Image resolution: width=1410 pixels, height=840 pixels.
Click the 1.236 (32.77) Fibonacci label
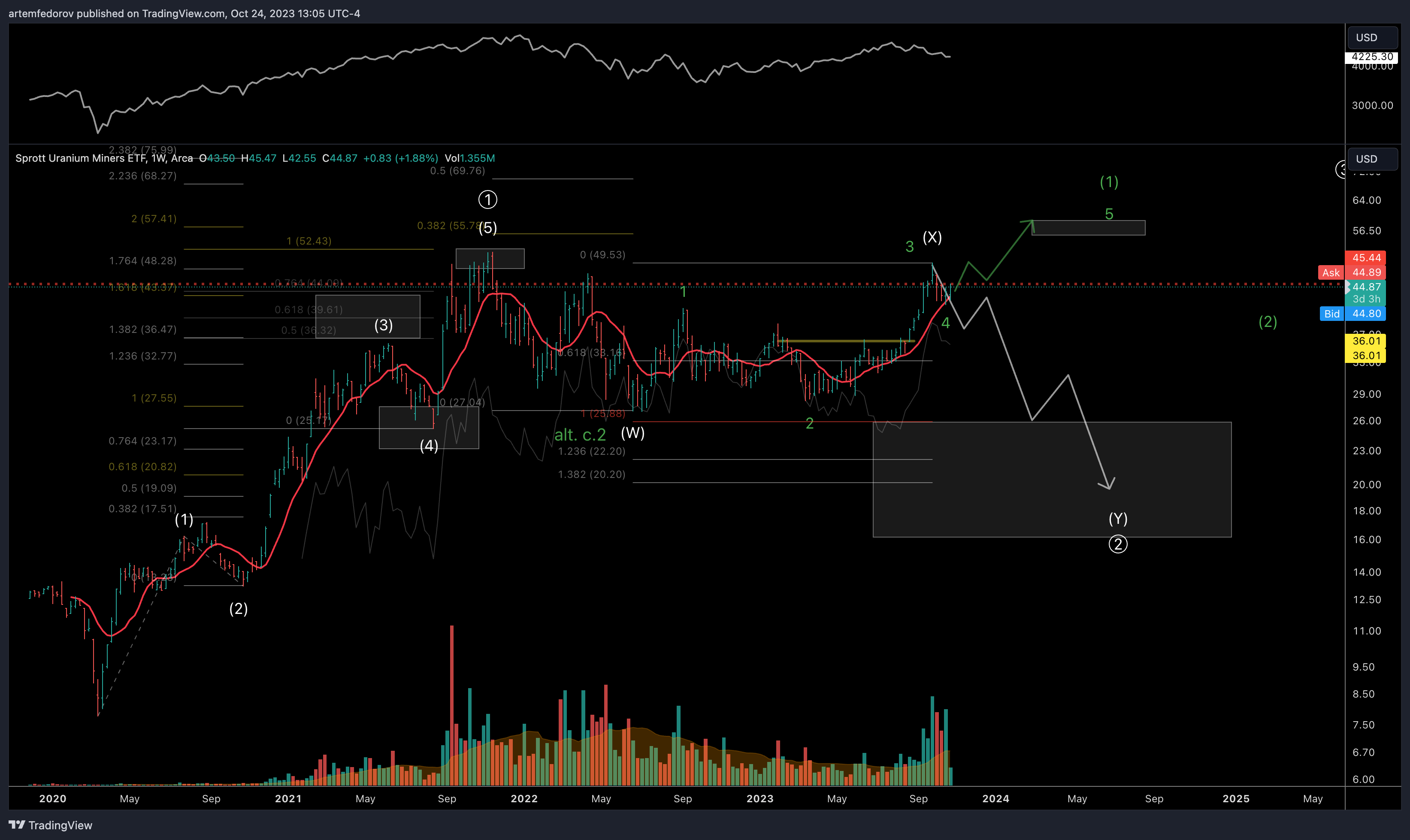[x=142, y=356]
